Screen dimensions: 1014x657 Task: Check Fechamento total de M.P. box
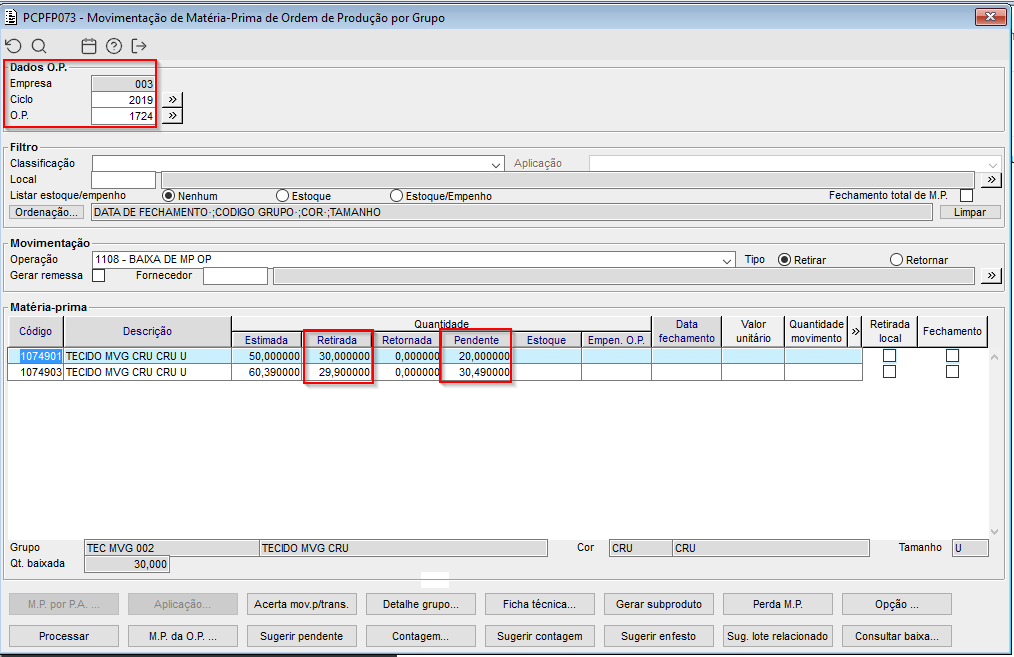[x=966, y=195]
